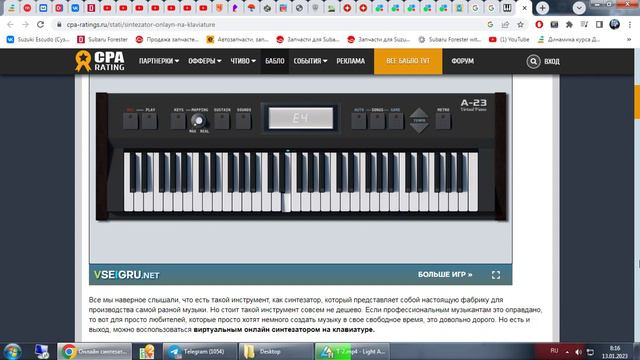Open the Динамика курса bookmark
640x360 pixels.
point(569,40)
